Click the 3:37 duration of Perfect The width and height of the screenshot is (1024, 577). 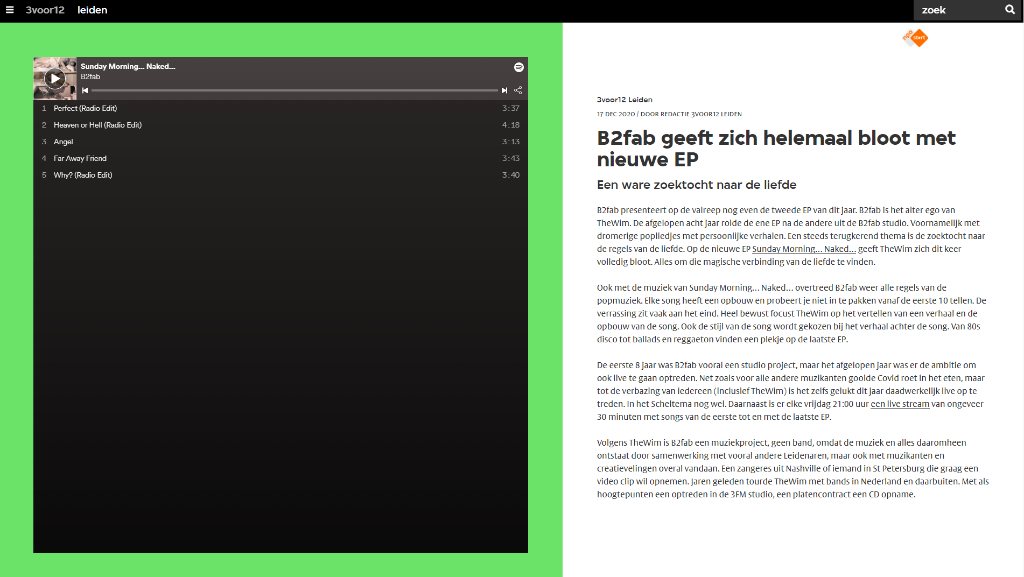click(x=511, y=108)
